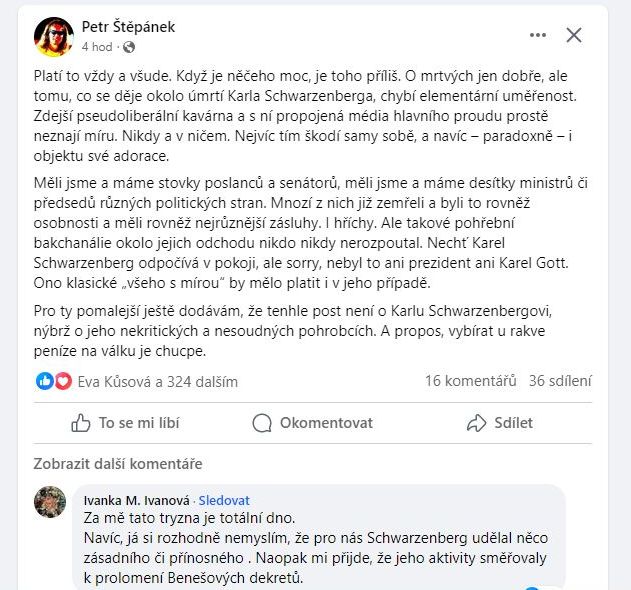Click the thumbs-up icon in action bar
Screen dimensions: 631x590
81,423
